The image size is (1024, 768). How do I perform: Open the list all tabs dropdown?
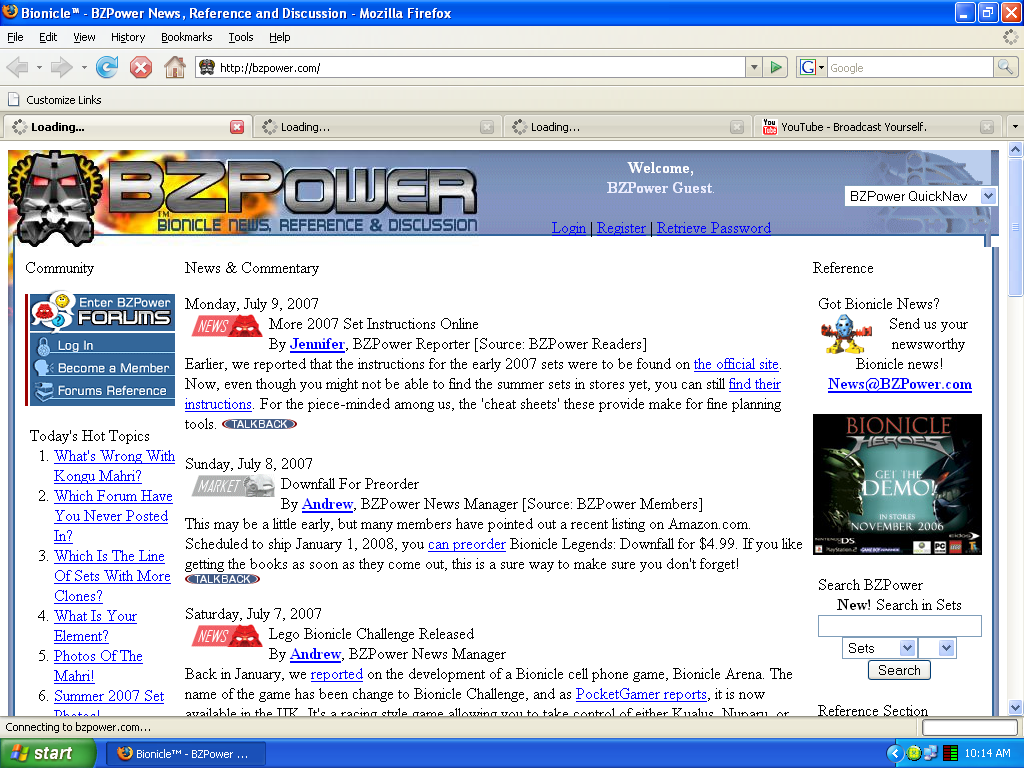[x=1014, y=127]
